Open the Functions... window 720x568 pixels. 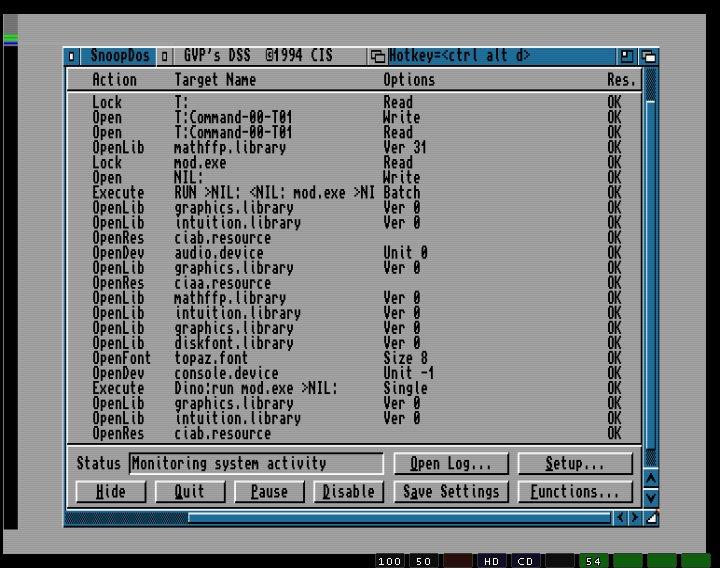pyautogui.click(x=575, y=492)
